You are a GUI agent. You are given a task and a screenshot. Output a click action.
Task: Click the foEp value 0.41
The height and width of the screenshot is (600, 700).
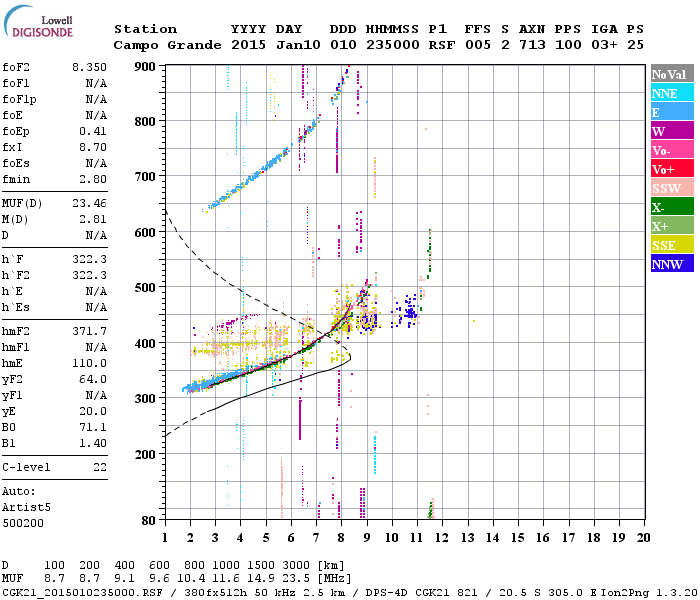click(x=93, y=131)
